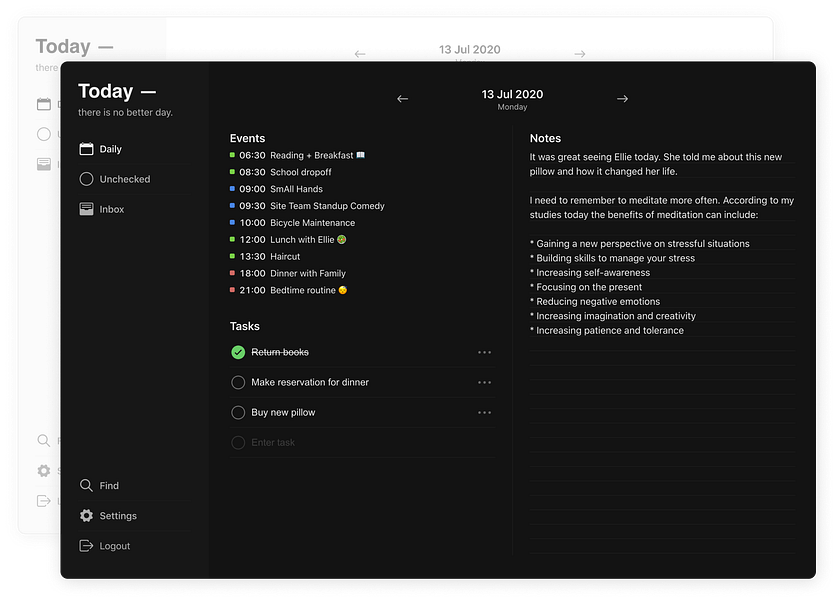Click the Make reservation for dinner text
This screenshot has height=600, width=836.
tap(310, 382)
